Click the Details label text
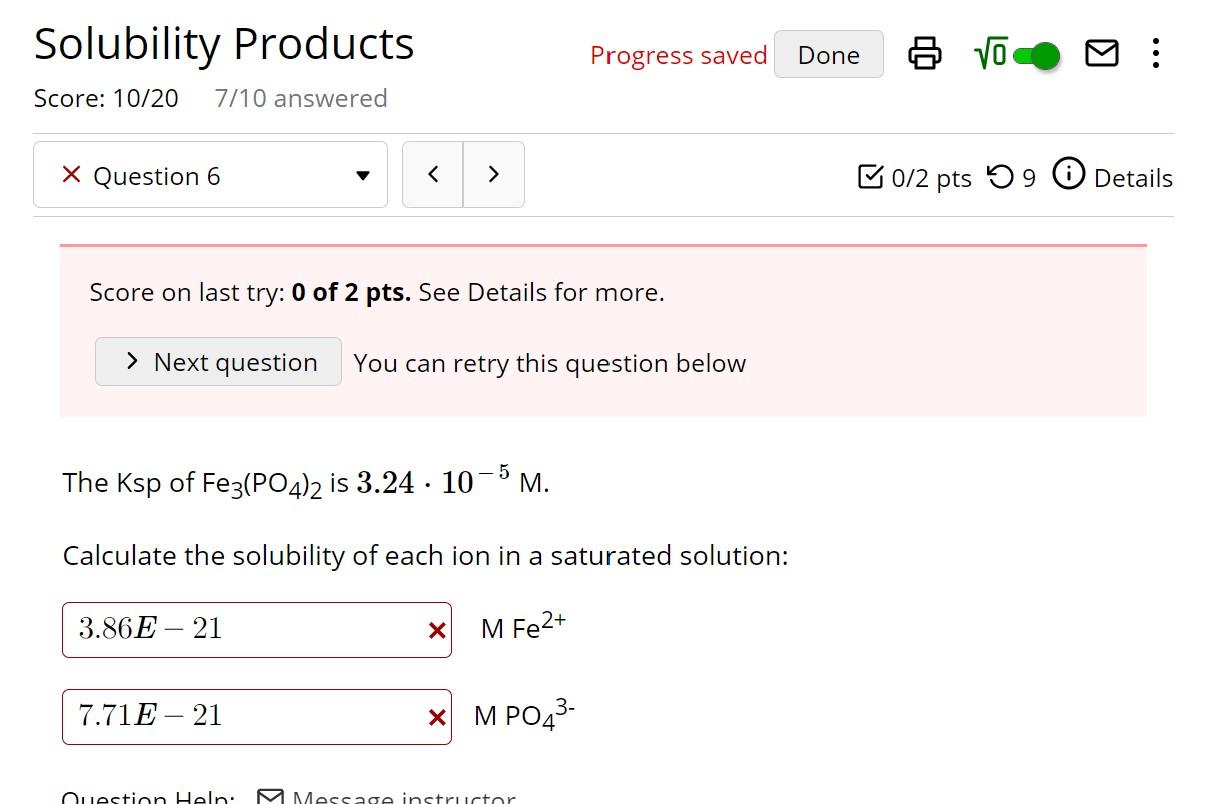This screenshot has width=1214, height=804. click(x=1133, y=178)
